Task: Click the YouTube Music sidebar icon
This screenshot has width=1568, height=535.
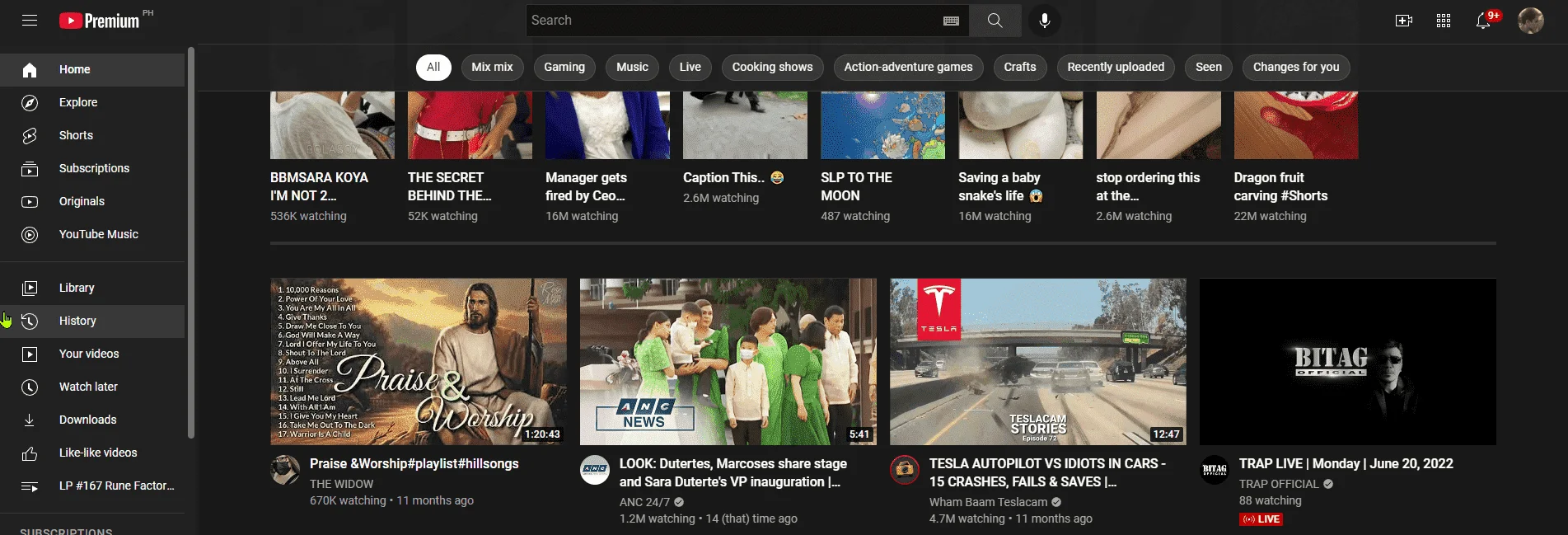Action: coord(30,235)
